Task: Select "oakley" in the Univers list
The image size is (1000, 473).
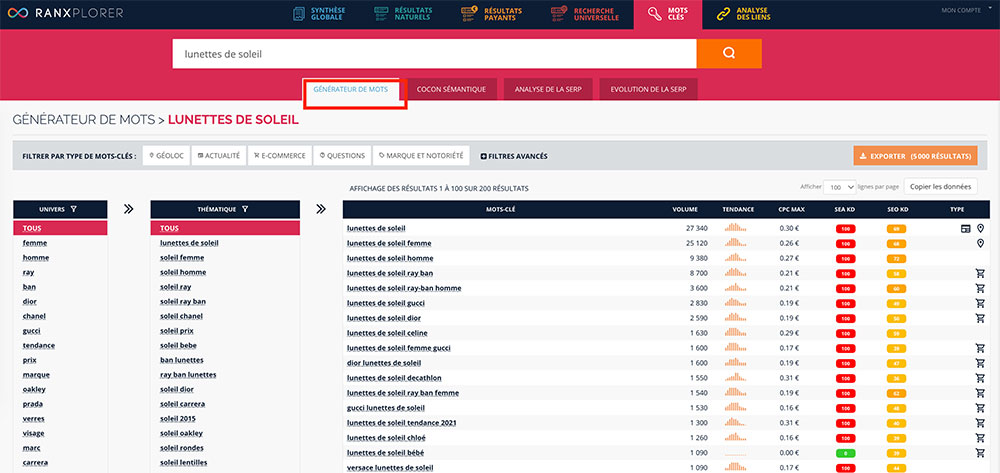Action: (x=34, y=389)
